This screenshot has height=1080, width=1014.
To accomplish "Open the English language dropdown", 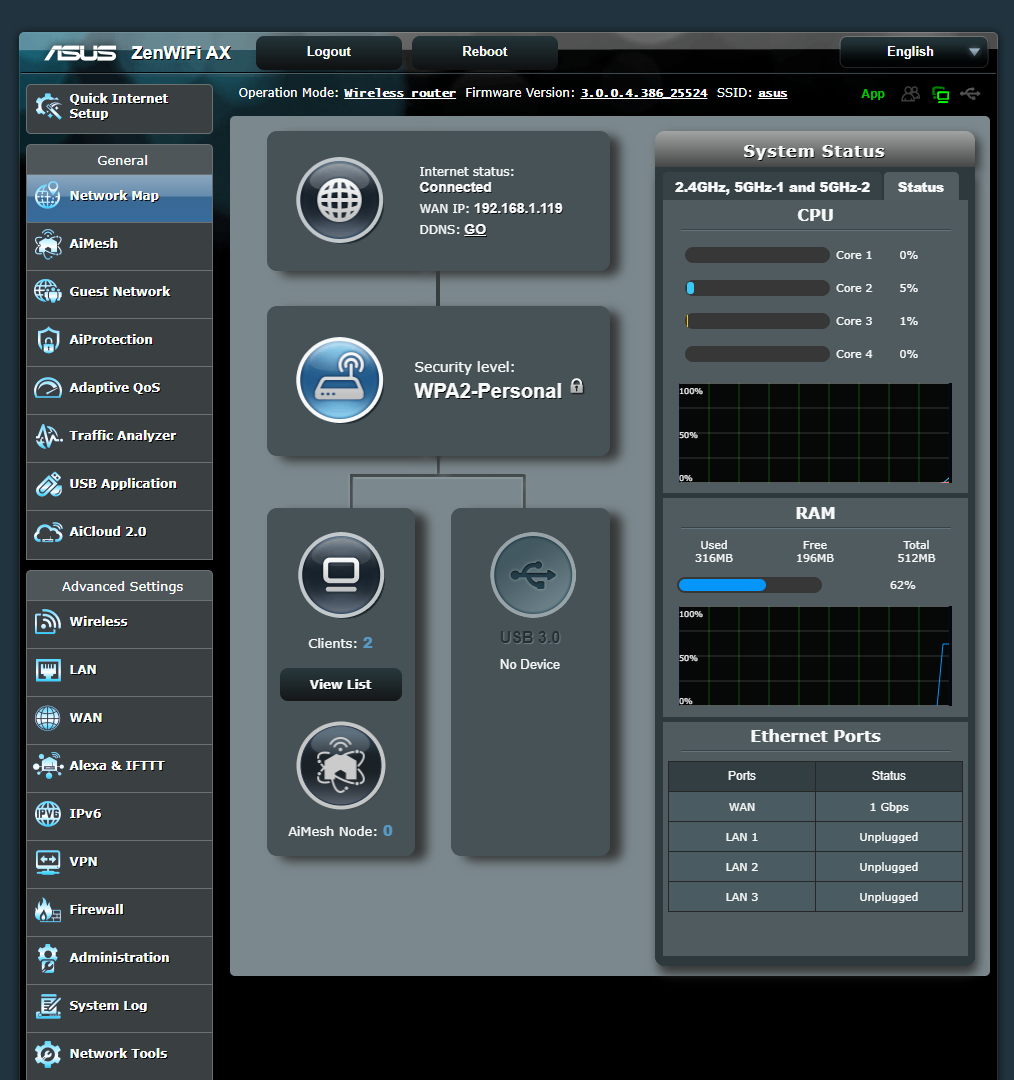I will (913, 52).
